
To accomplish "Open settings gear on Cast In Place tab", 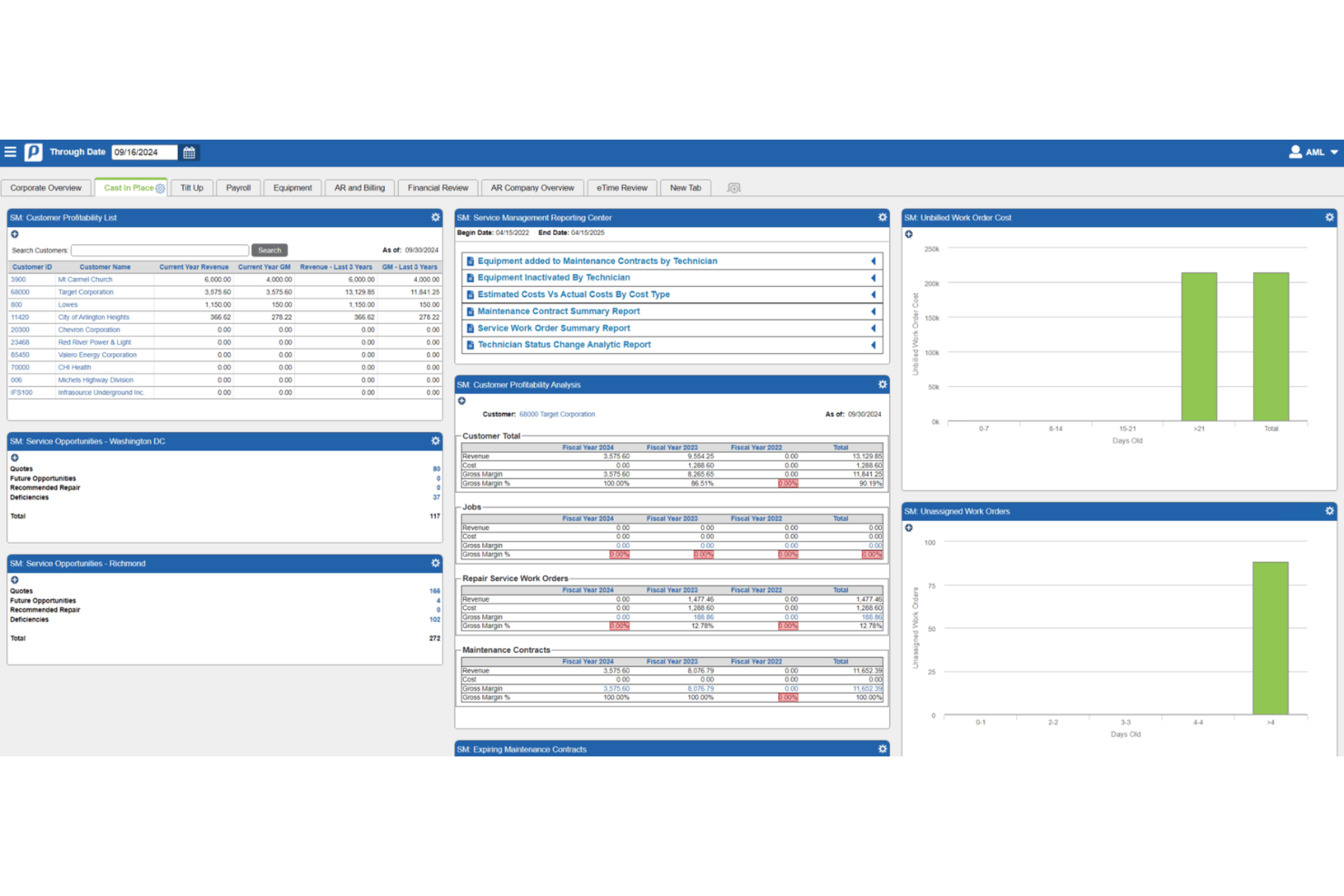I will [x=161, y=189].
